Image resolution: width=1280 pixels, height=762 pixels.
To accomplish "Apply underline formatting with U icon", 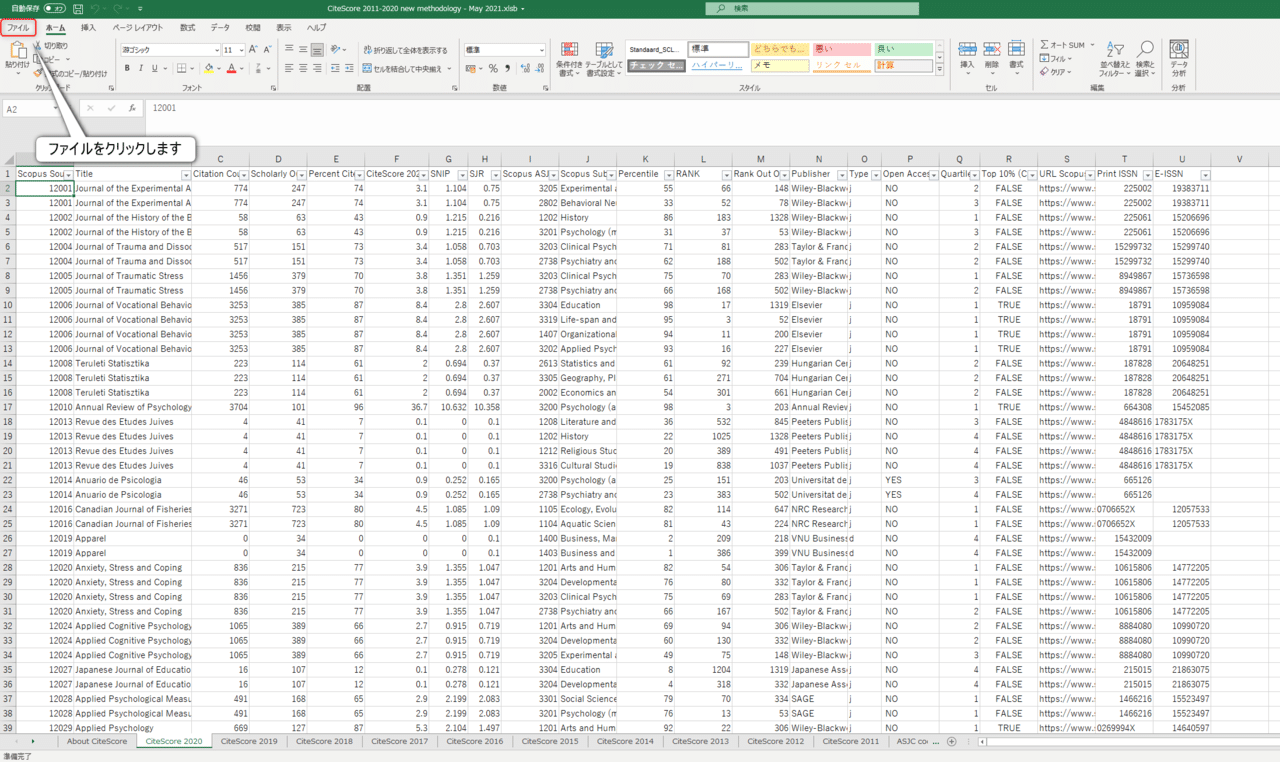I will coord(154,69).
